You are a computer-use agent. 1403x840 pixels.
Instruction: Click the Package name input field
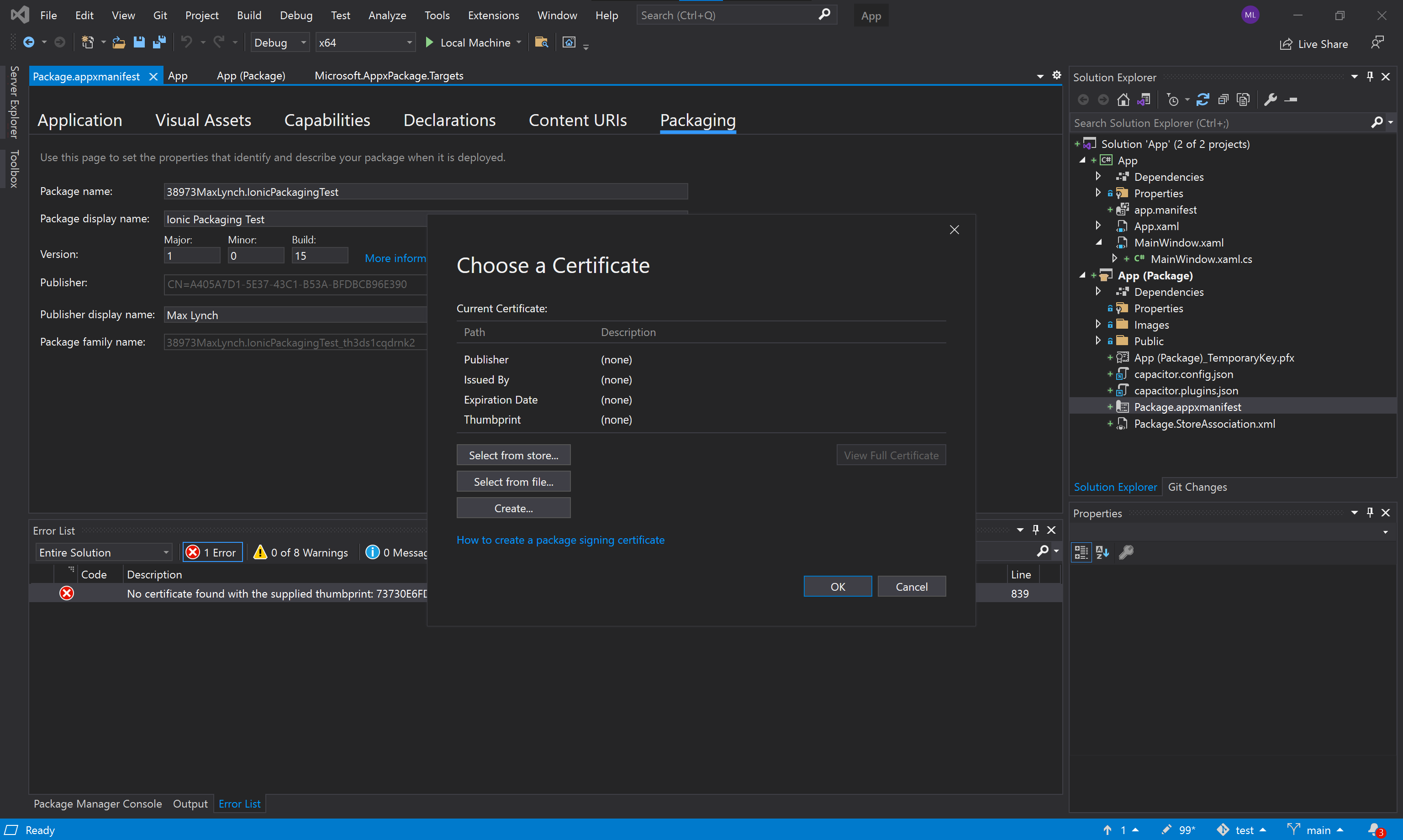426,191
